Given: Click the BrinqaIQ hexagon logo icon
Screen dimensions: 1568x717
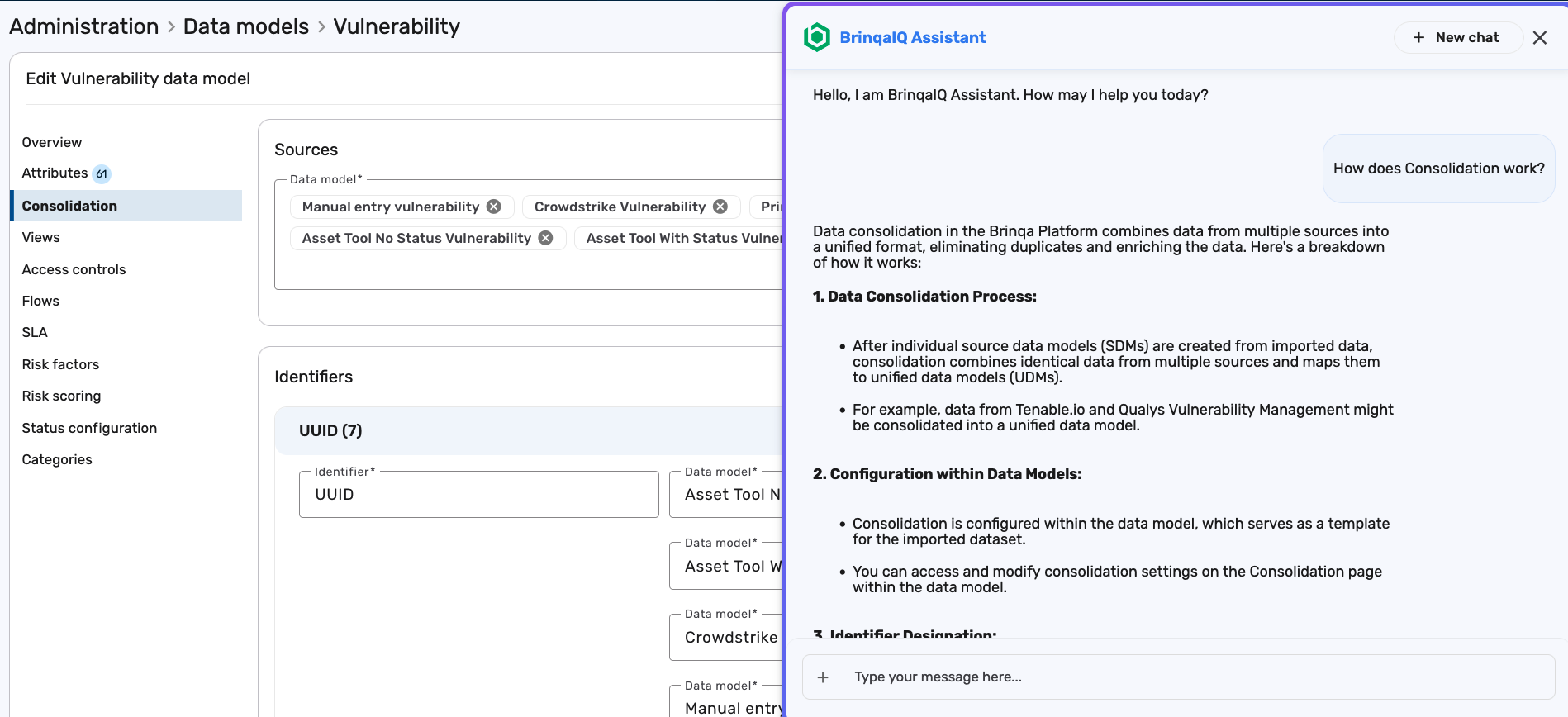Looking at the screenshot, I should click(817, 37).
